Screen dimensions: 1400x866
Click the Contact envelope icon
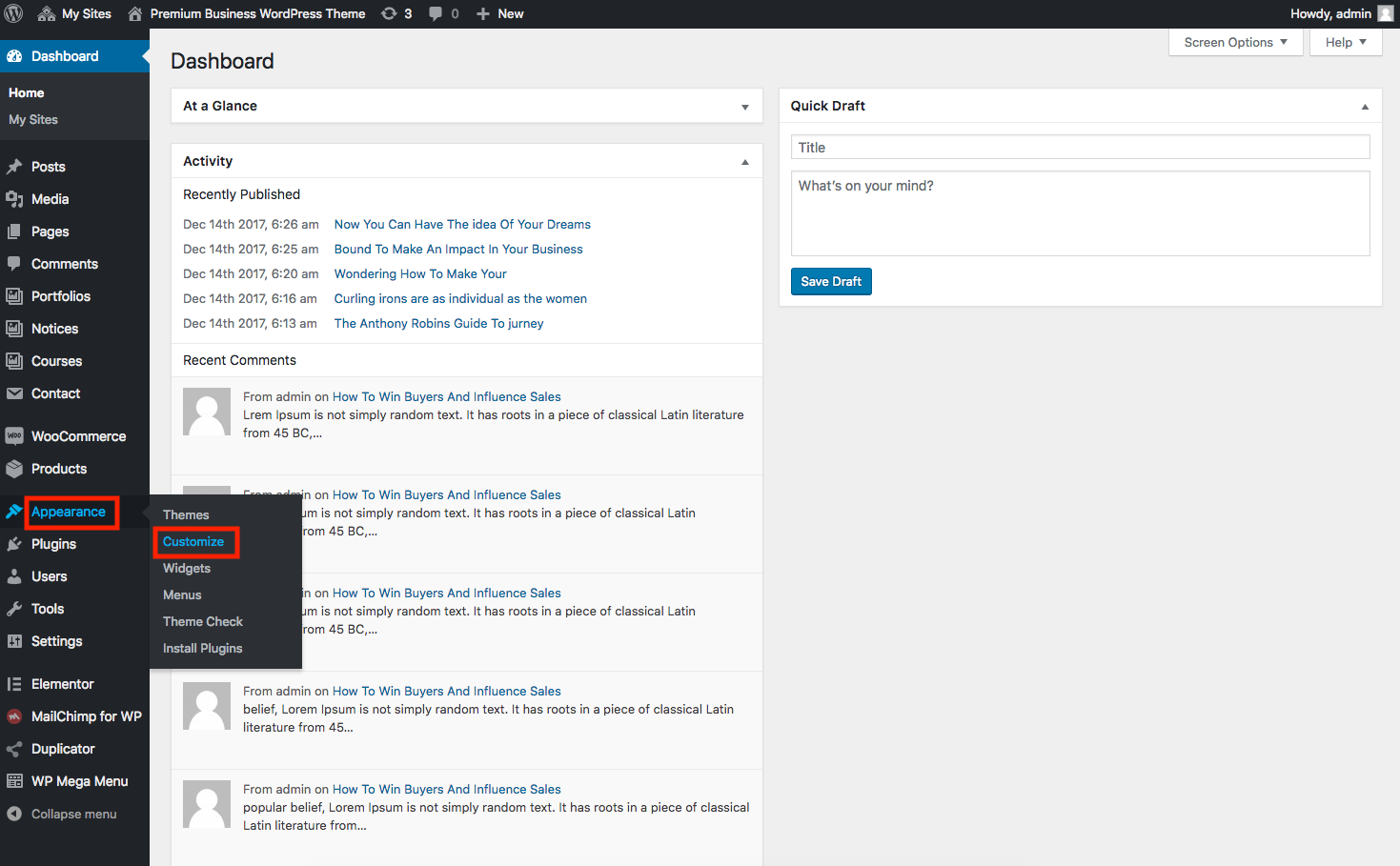click(14, 393)
